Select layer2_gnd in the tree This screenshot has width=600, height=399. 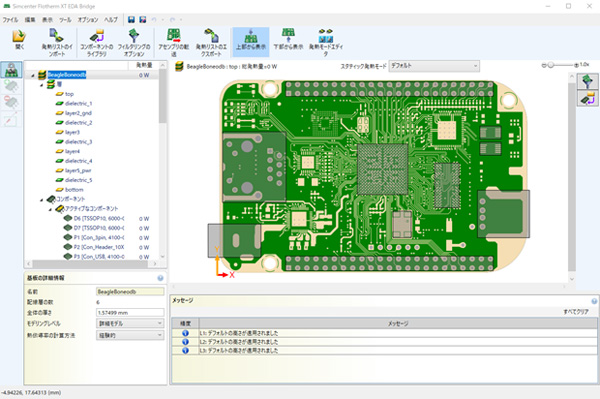(78, 113)
